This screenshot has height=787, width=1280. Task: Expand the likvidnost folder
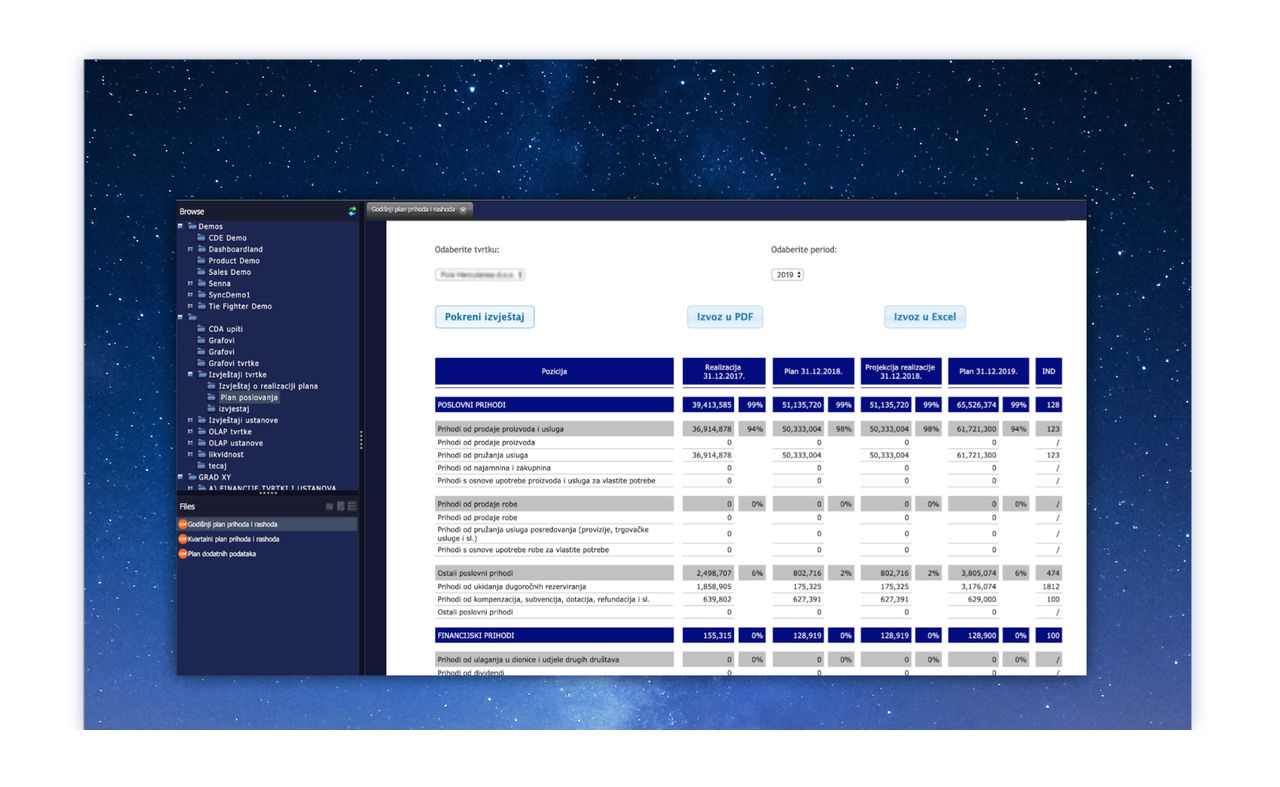(190, 454)
